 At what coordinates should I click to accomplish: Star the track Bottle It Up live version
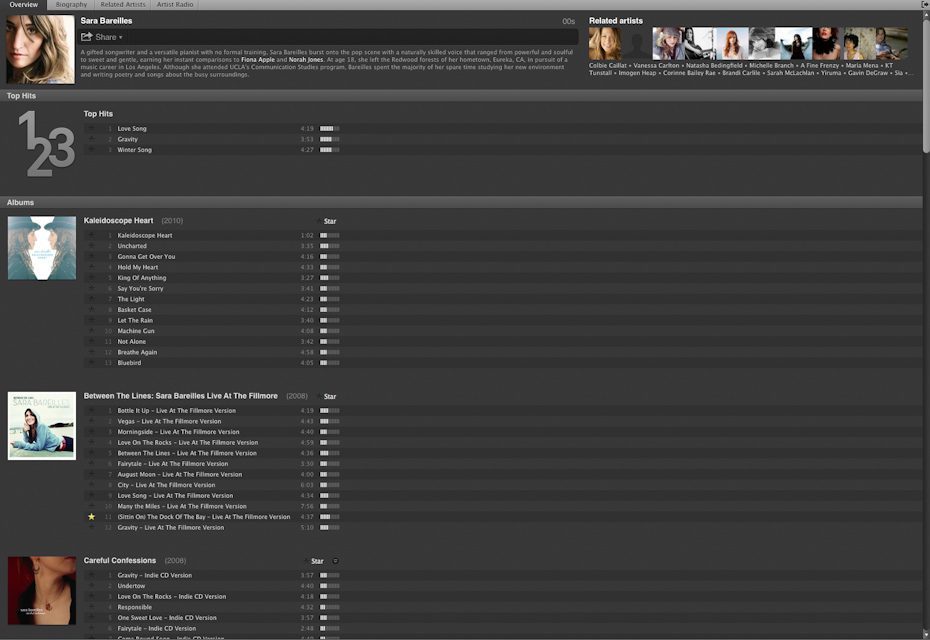[91, 410]
